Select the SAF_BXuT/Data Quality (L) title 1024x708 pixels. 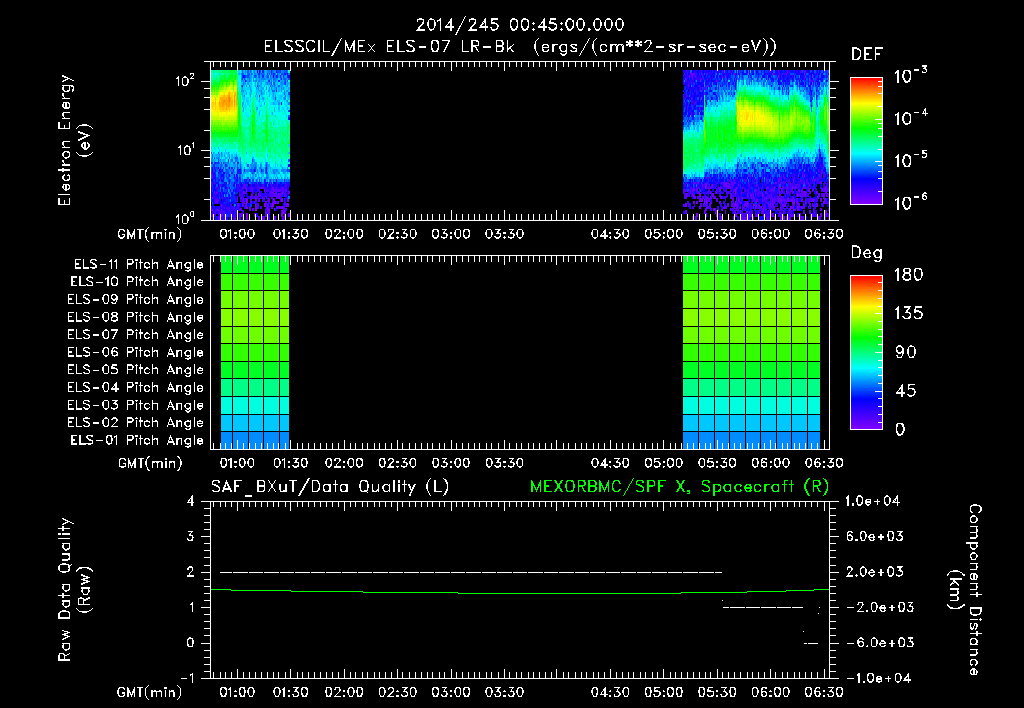pos(330,487)
